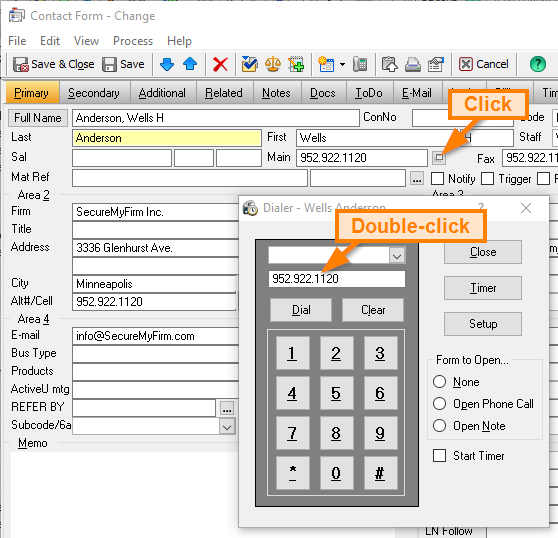The width and height of the screenshot is (558, 538).
Task: Close the Dialer window with X
Action: click(x=526, y=208)
